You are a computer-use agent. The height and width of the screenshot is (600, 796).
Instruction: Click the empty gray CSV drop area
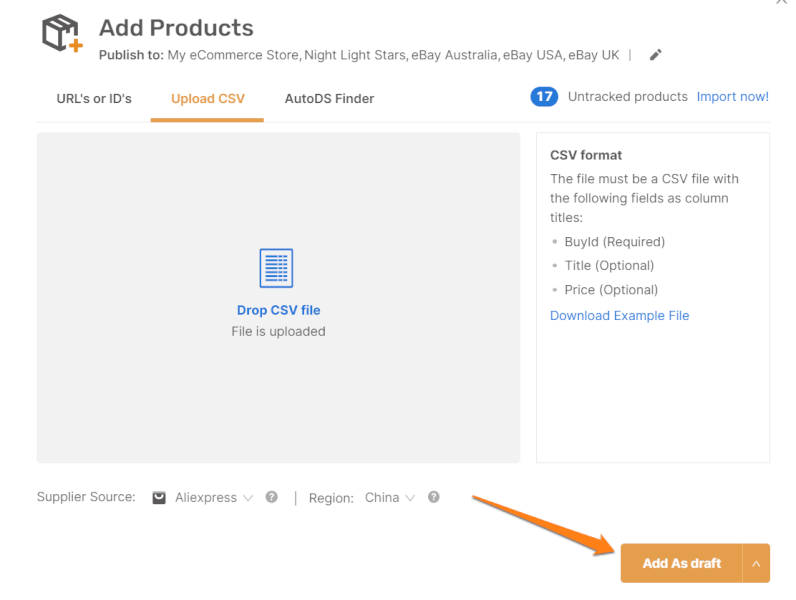[278, 410]
